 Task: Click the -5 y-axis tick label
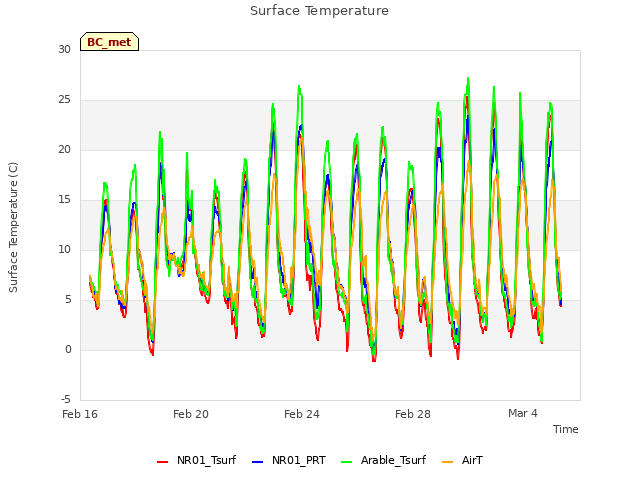pos(66,399)
